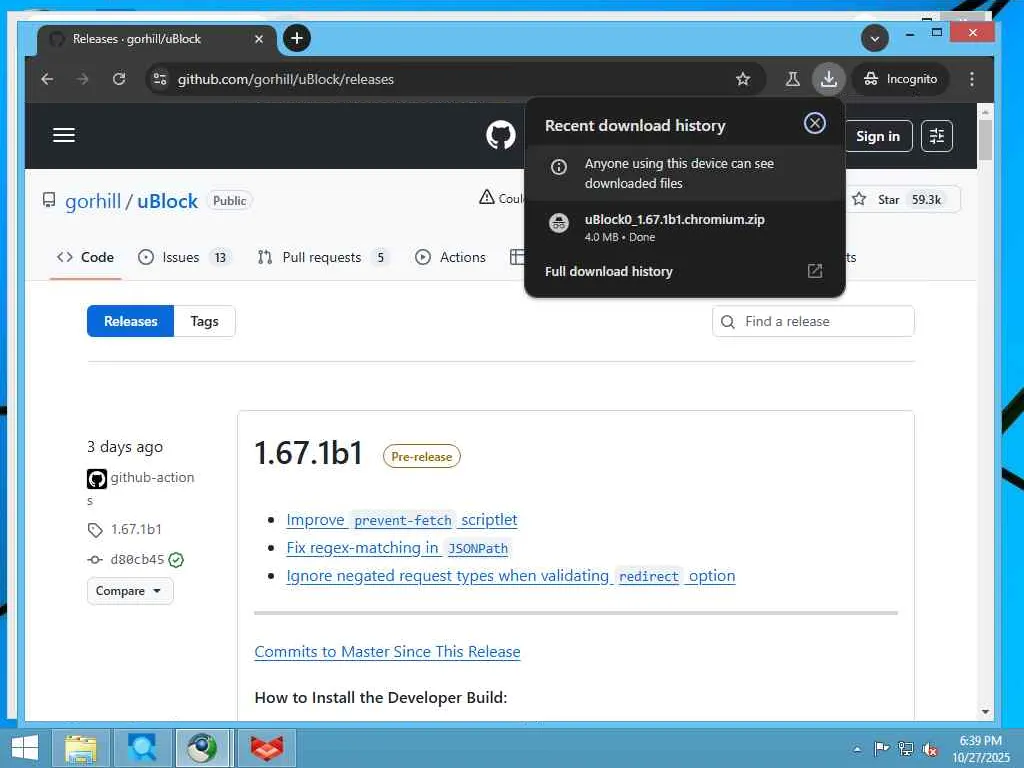Click the Chromium browser taskbar icon
This screenshot has height=768, width=1024.
pos(202,748)
